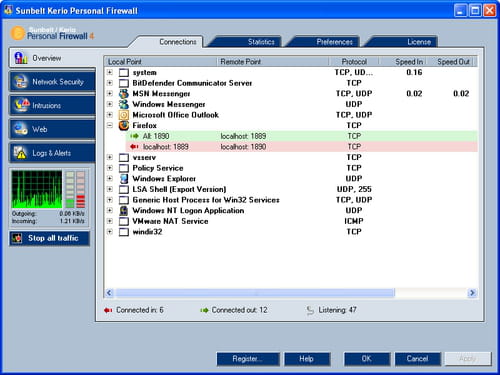
Task: Click the Connected out green arrow icon
Action: tap(204, 310)
